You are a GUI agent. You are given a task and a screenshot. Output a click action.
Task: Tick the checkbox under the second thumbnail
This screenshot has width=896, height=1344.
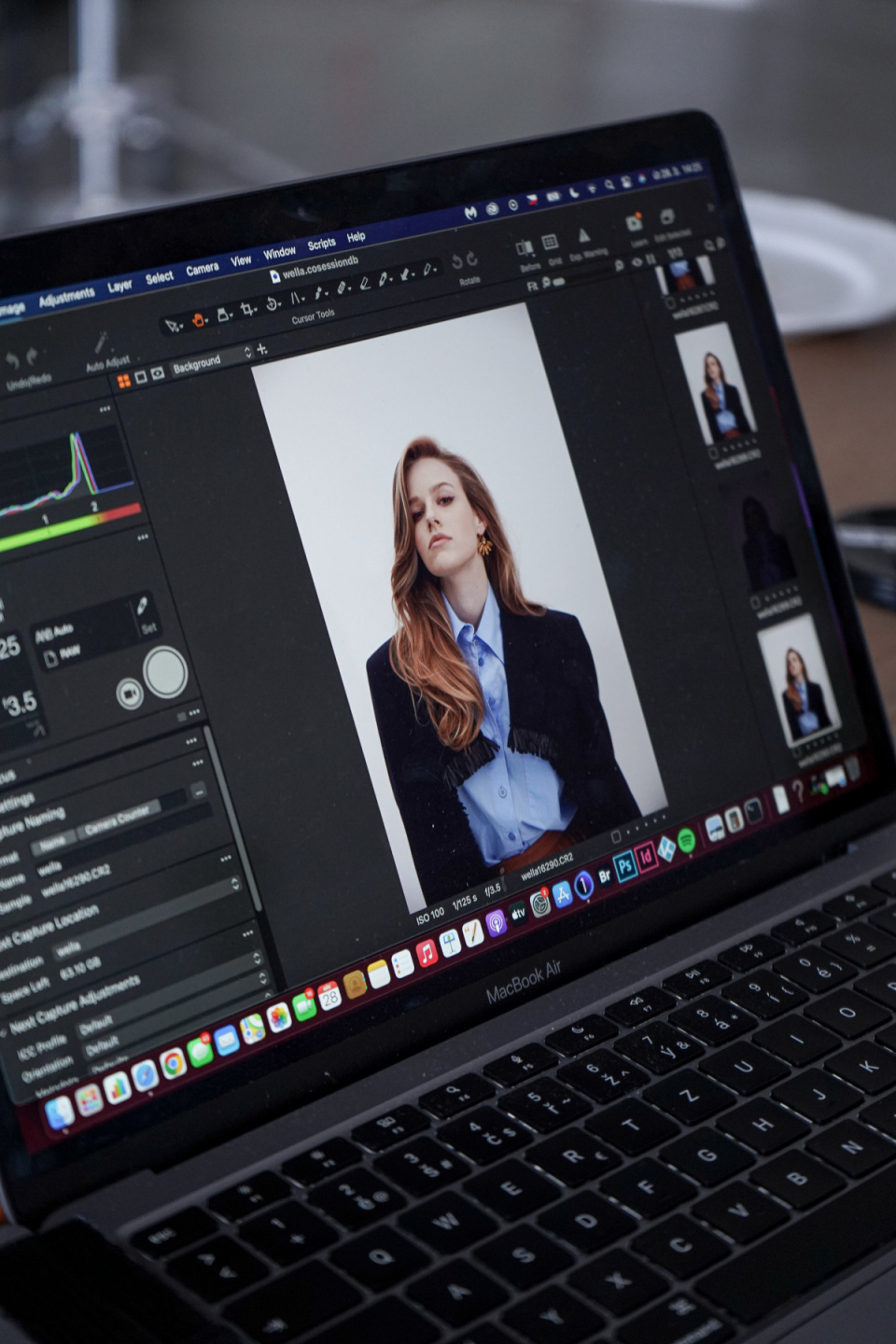pos(713,453)
